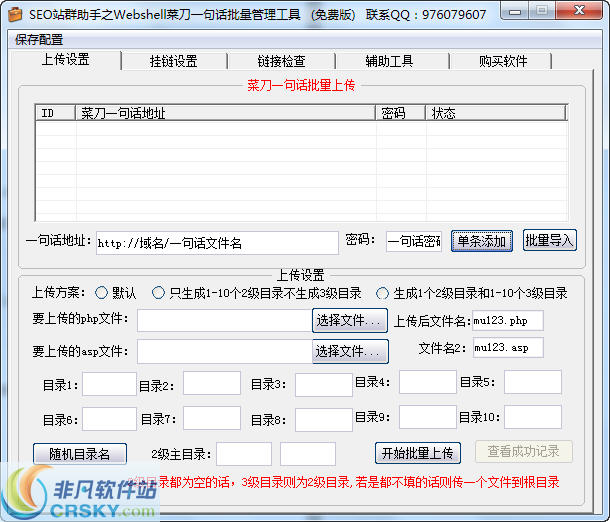The height and width of the screenshot is (522, 610).
Task: Click the briefcase app icon in title bar
Action: pyautogui.click(x=15, y=14)
